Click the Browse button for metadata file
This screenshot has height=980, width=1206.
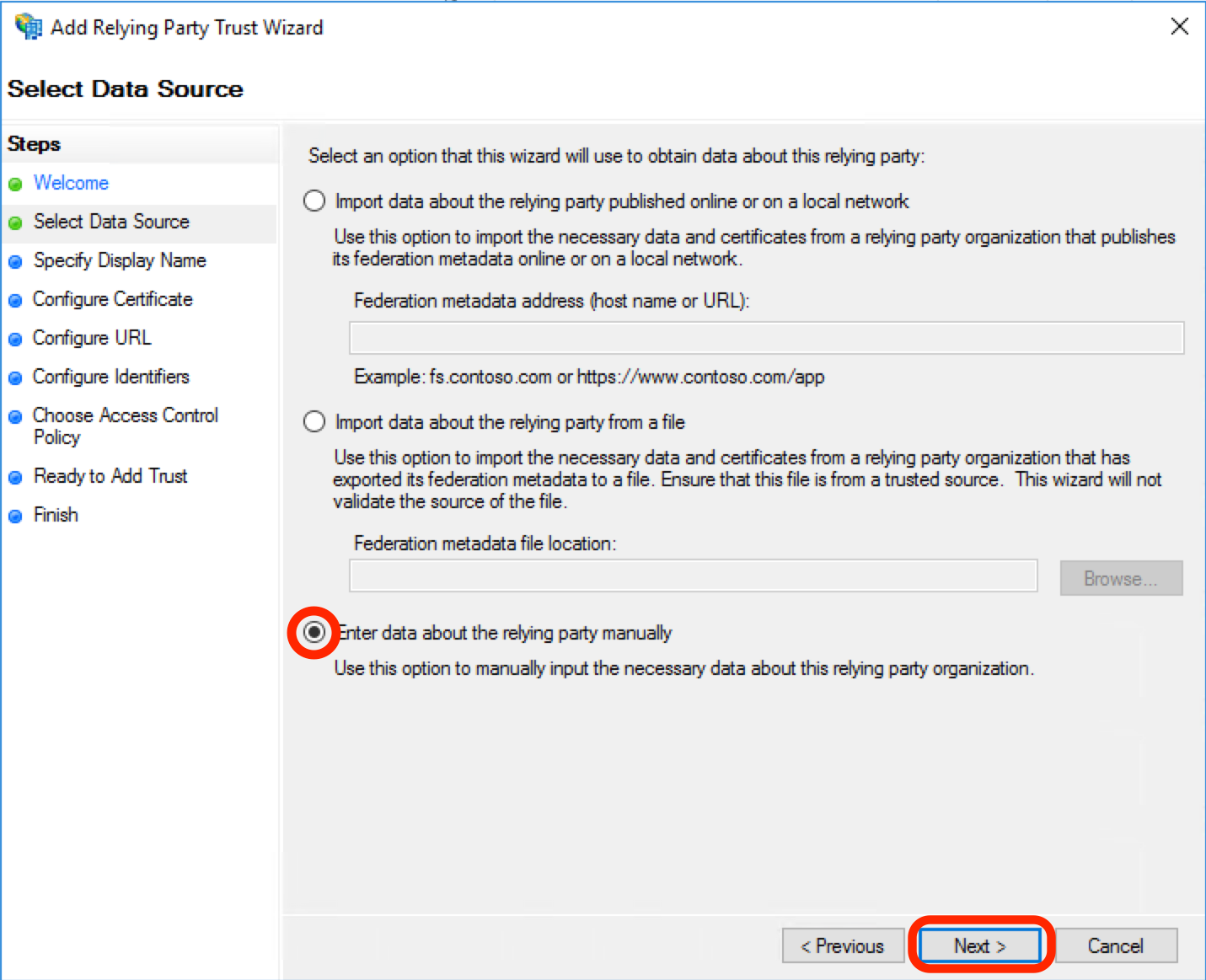coord(1121,578)
